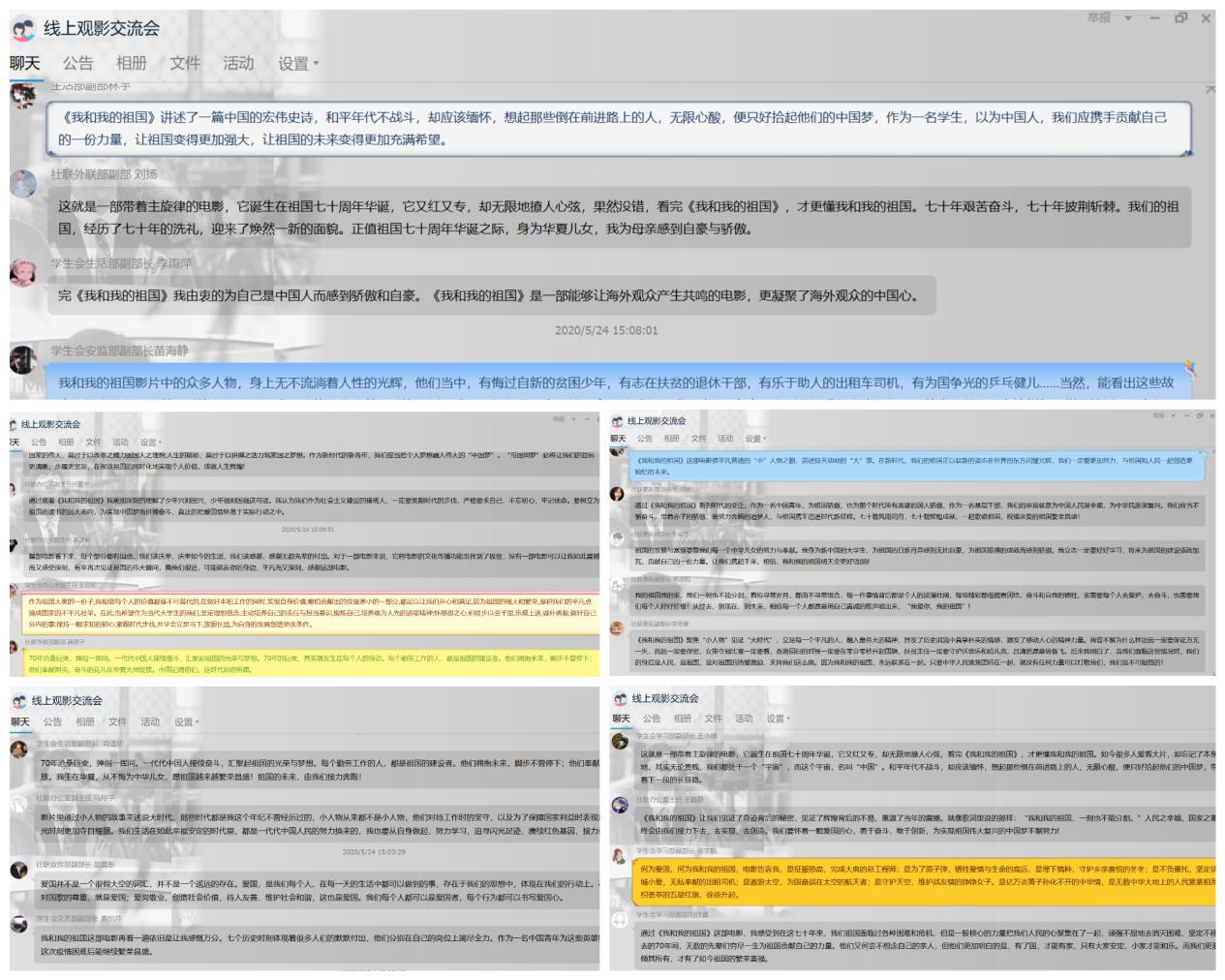This screenshot has height=980, width=1225.
Task: Click 李雨萍's avatar in the large top window
Action: [x=23, y=273]
